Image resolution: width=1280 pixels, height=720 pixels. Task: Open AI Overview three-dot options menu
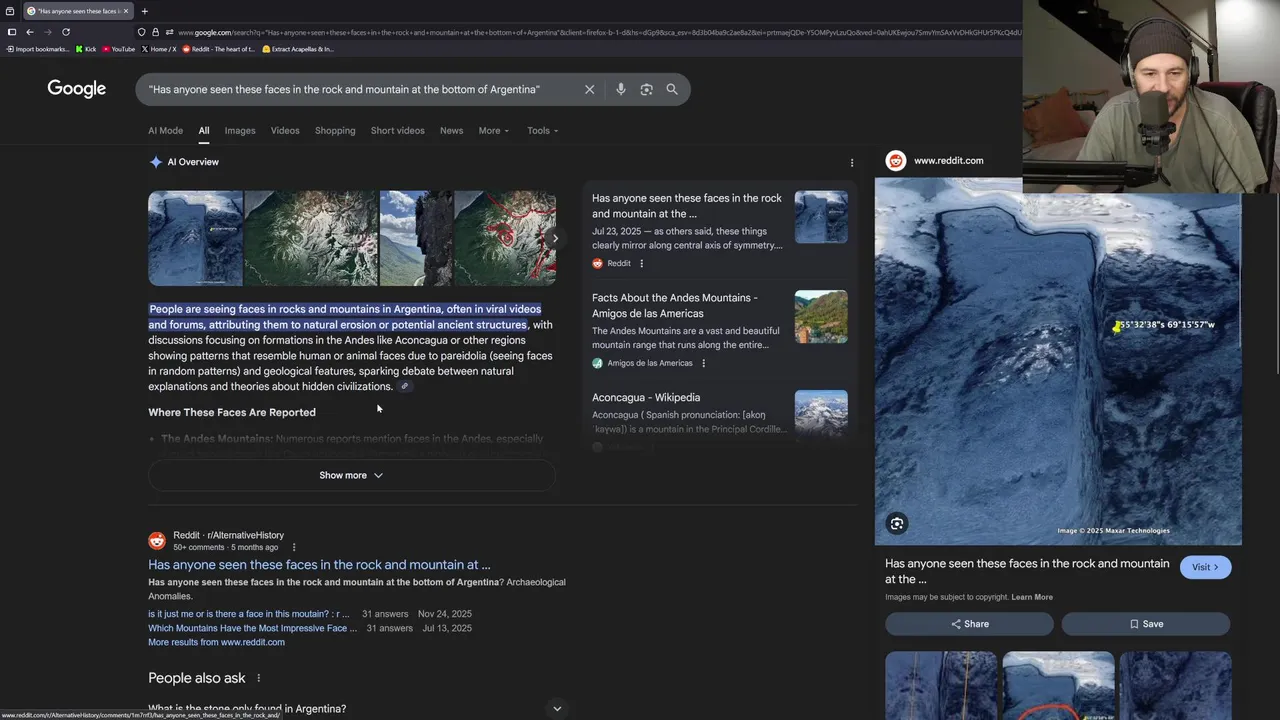click(852, 162)
